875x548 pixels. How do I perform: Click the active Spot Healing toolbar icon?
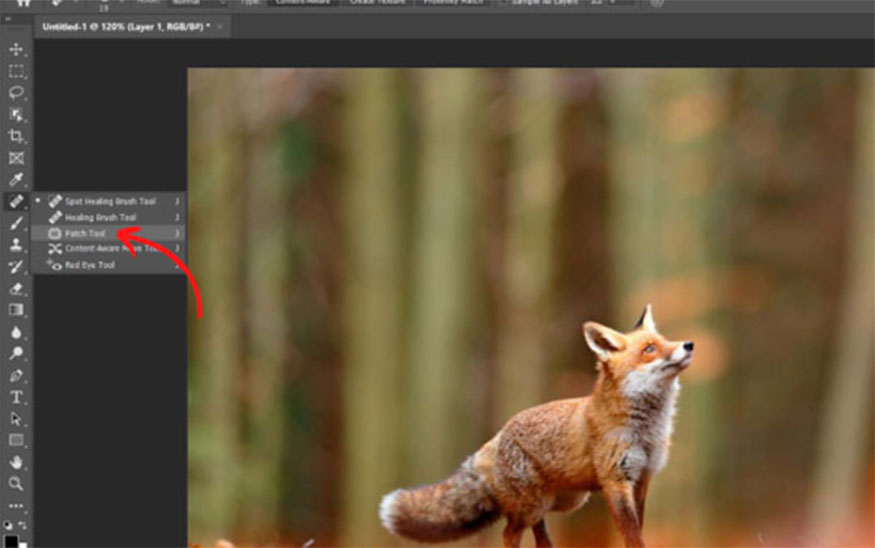click(16, 201)
